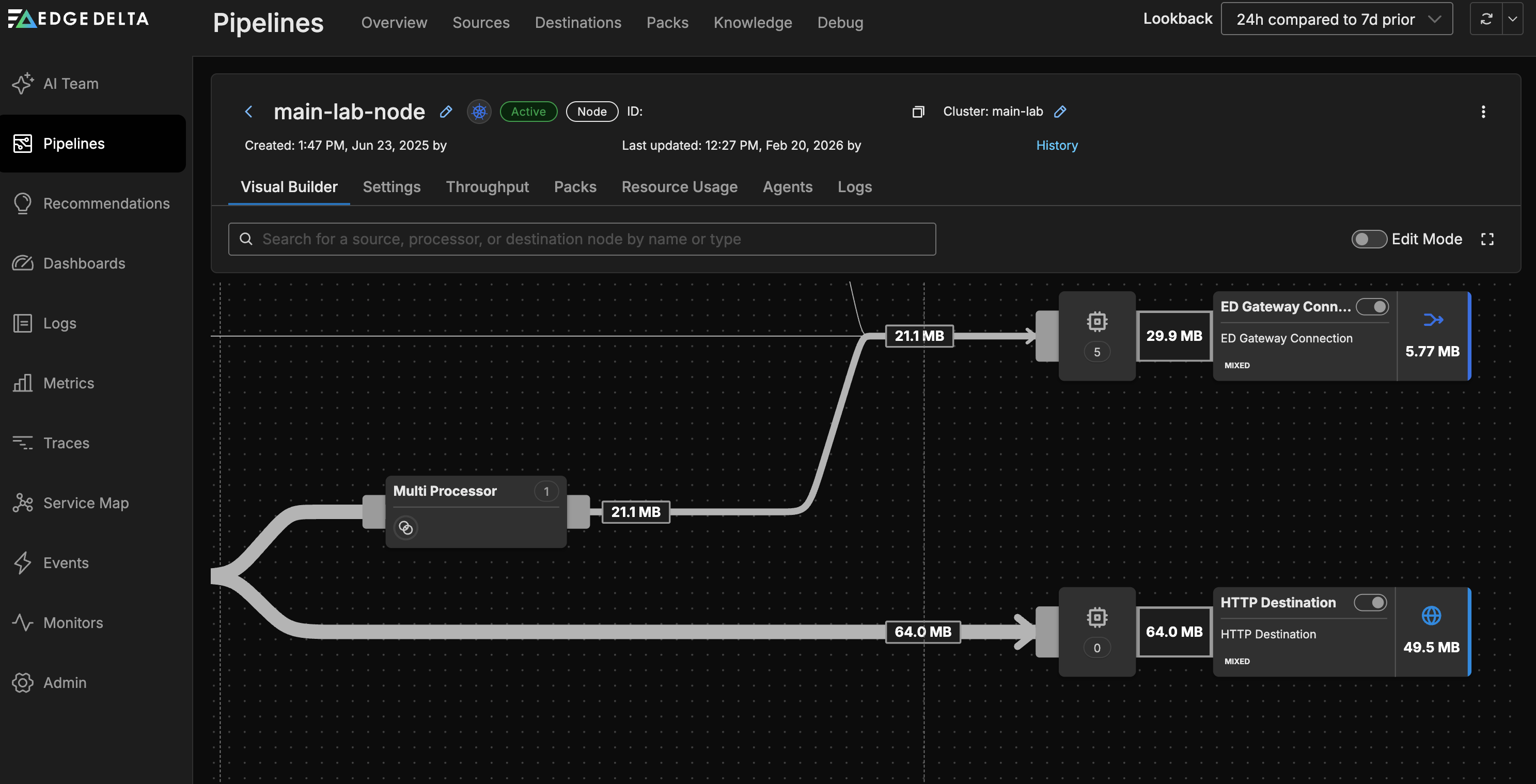
Task: Switch to the Throughput tab
Action: [x=487, y=186]
